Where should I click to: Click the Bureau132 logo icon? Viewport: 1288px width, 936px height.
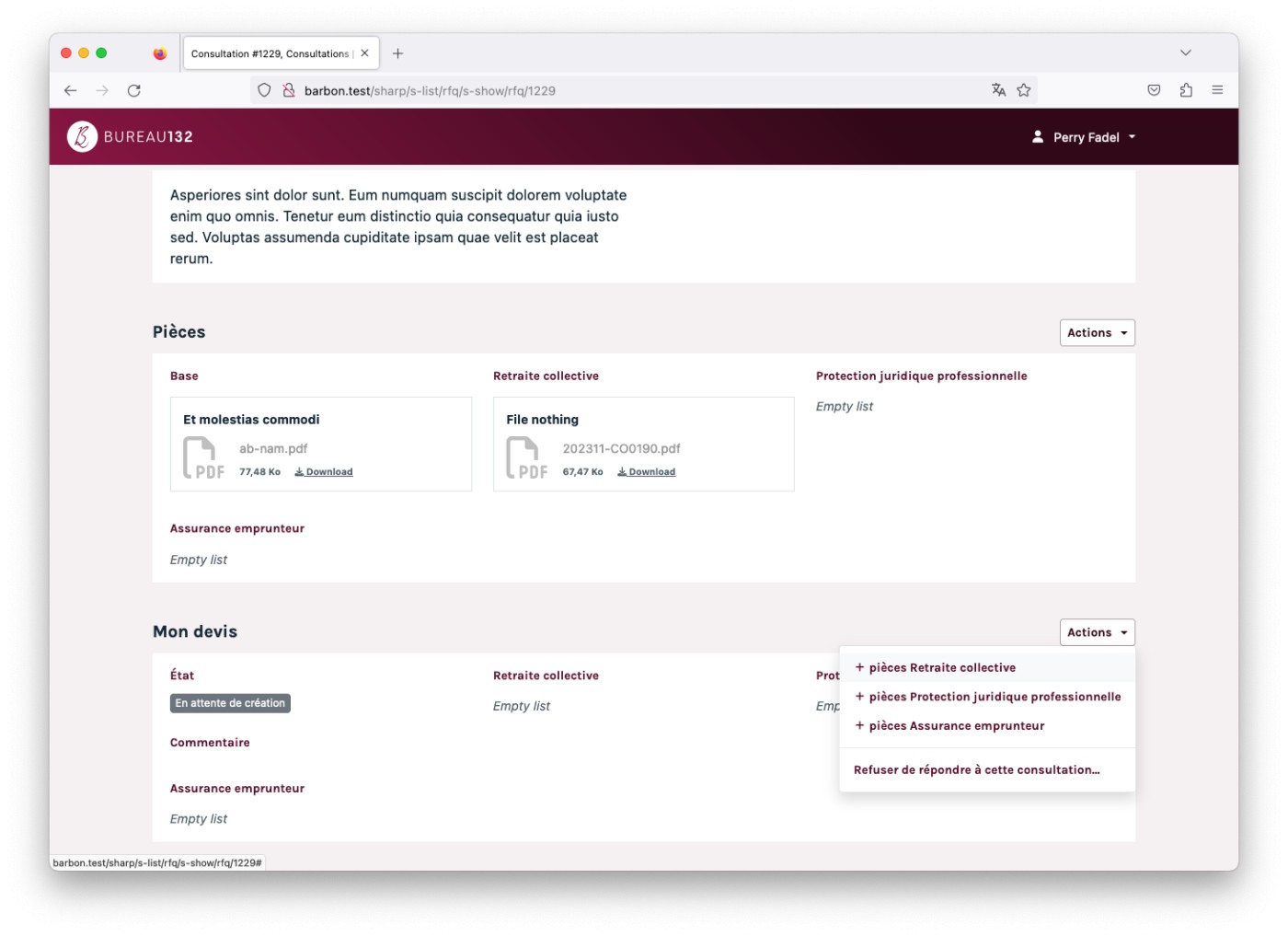pyautogui.click(x=82, y=137)
